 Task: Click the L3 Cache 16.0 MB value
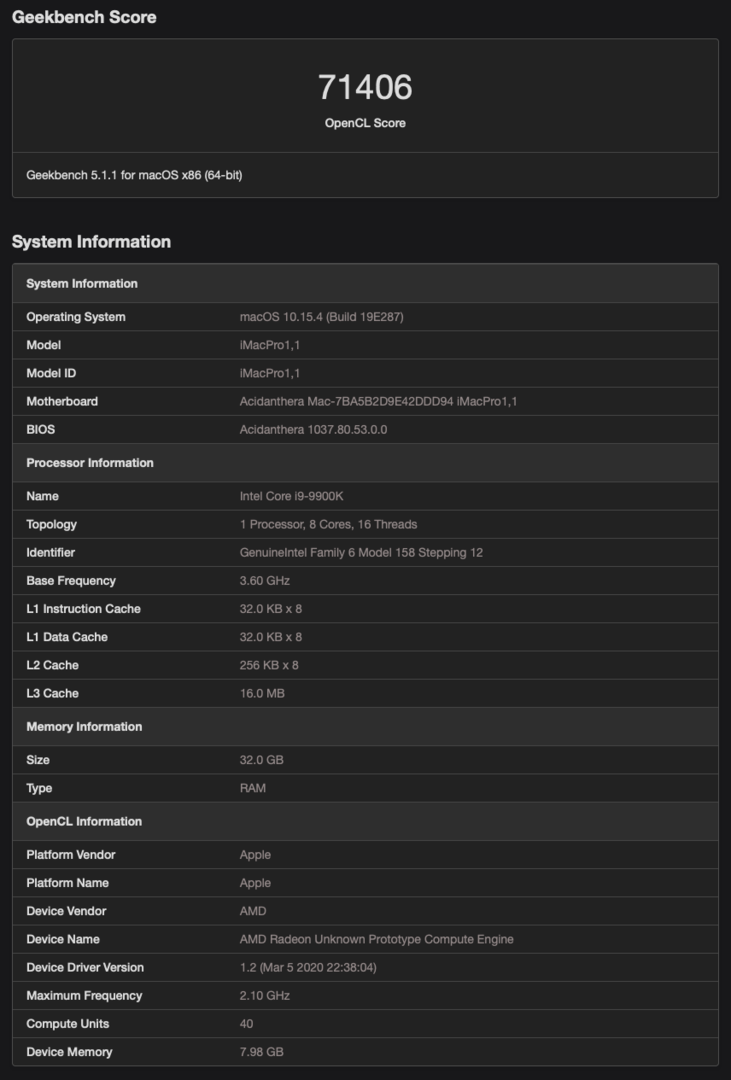261,693
